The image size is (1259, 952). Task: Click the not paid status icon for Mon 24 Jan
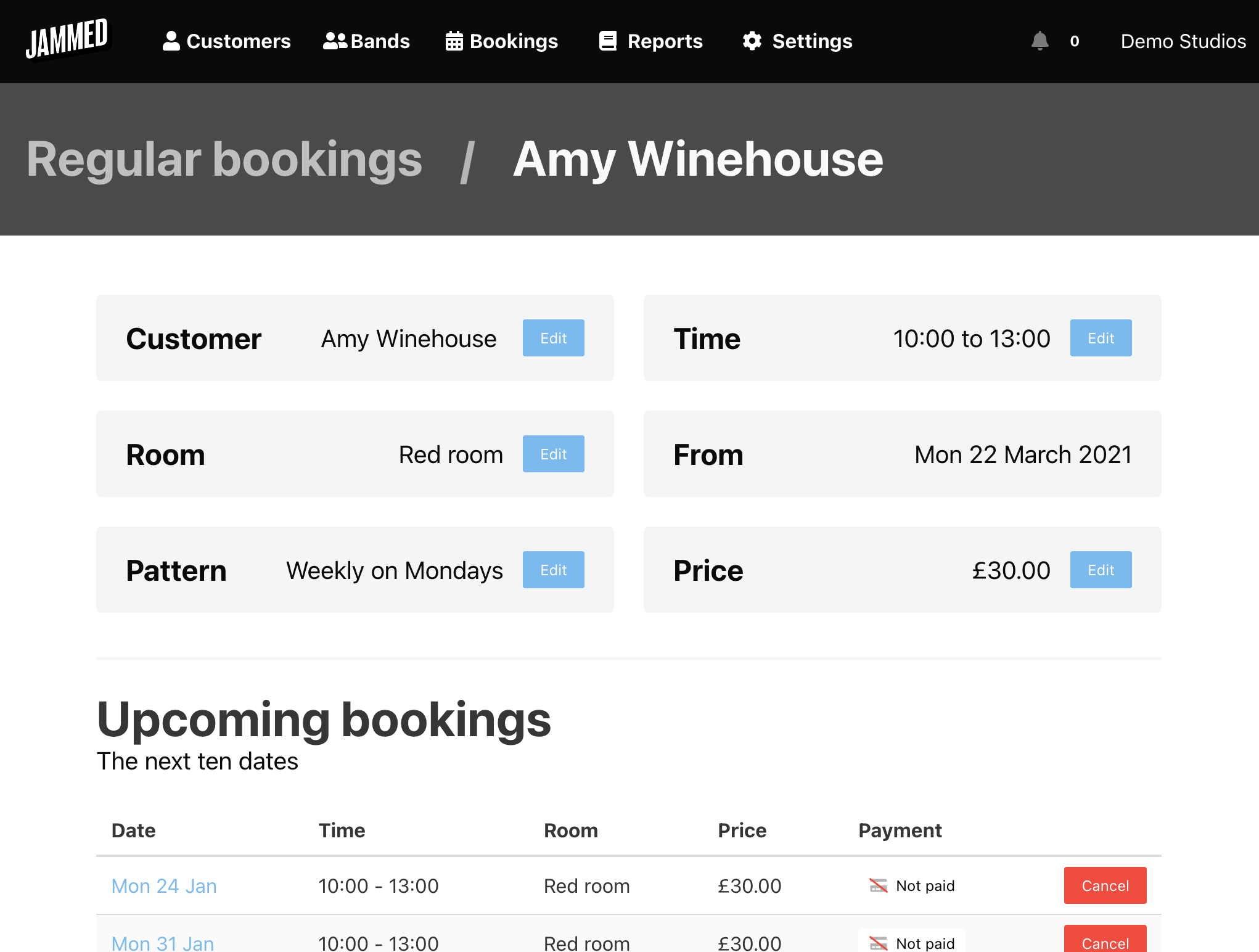[x=877, y=884]
